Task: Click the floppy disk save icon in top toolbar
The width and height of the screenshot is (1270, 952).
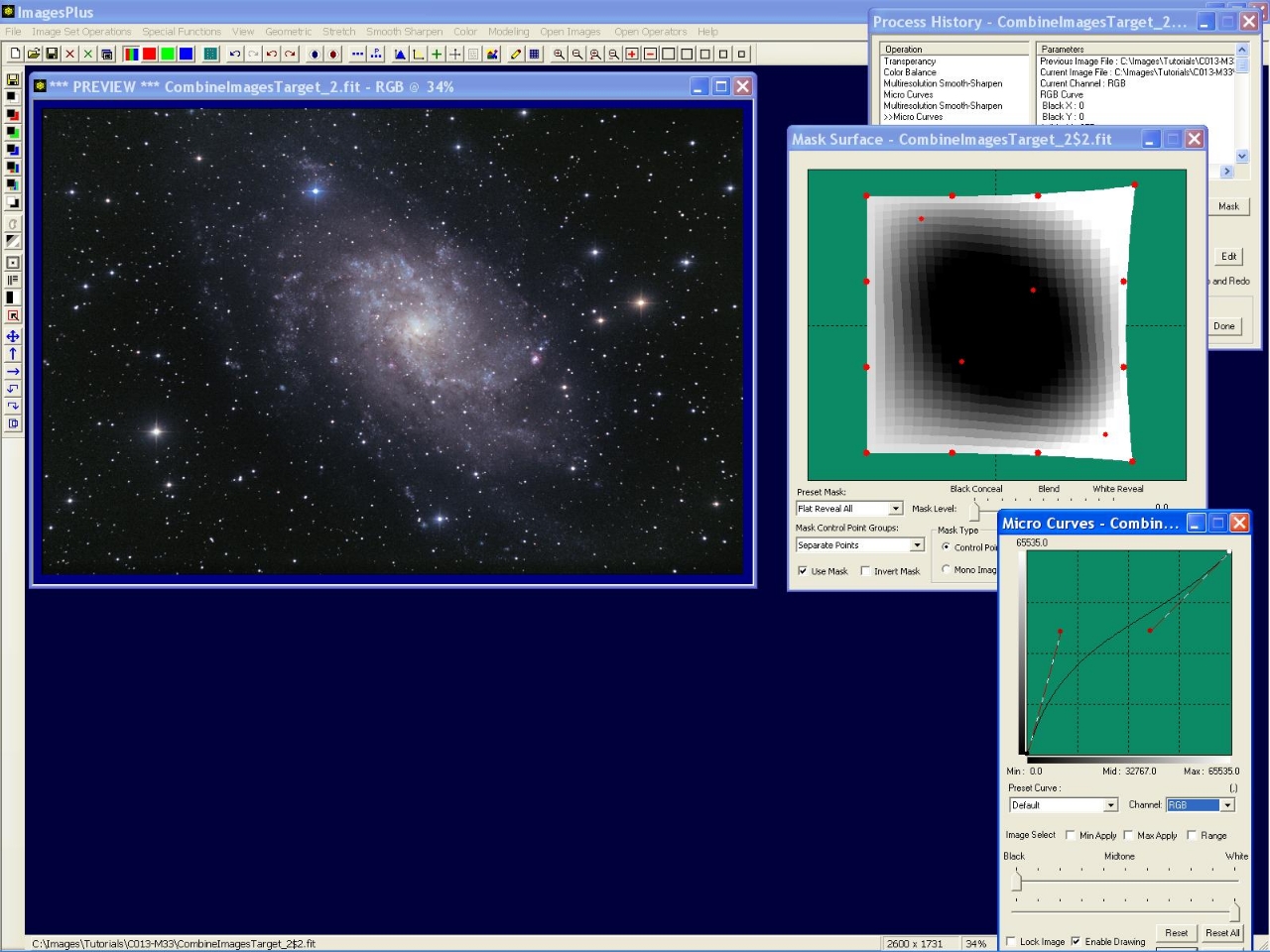Action: [52, 55]
